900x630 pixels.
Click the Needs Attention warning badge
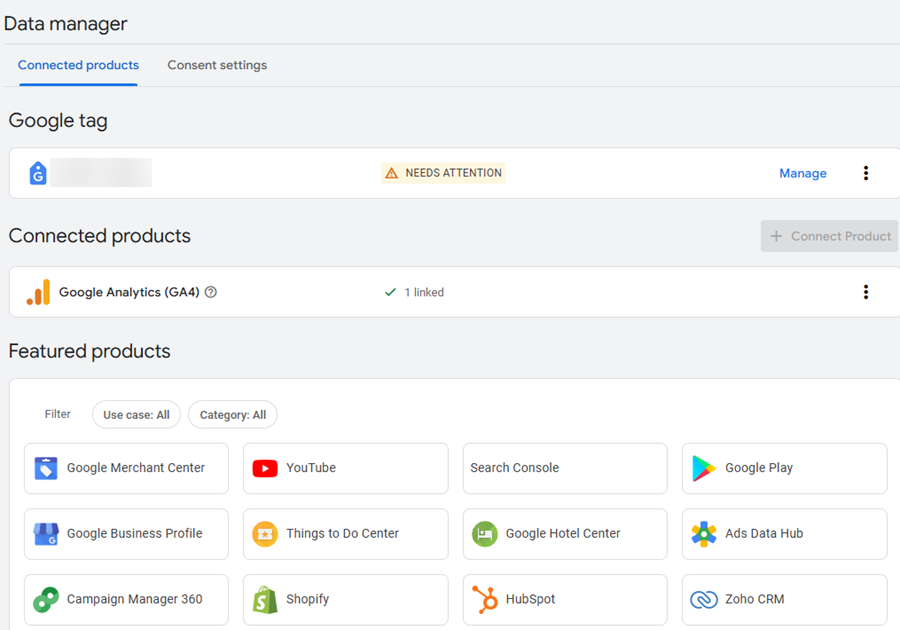442,172
